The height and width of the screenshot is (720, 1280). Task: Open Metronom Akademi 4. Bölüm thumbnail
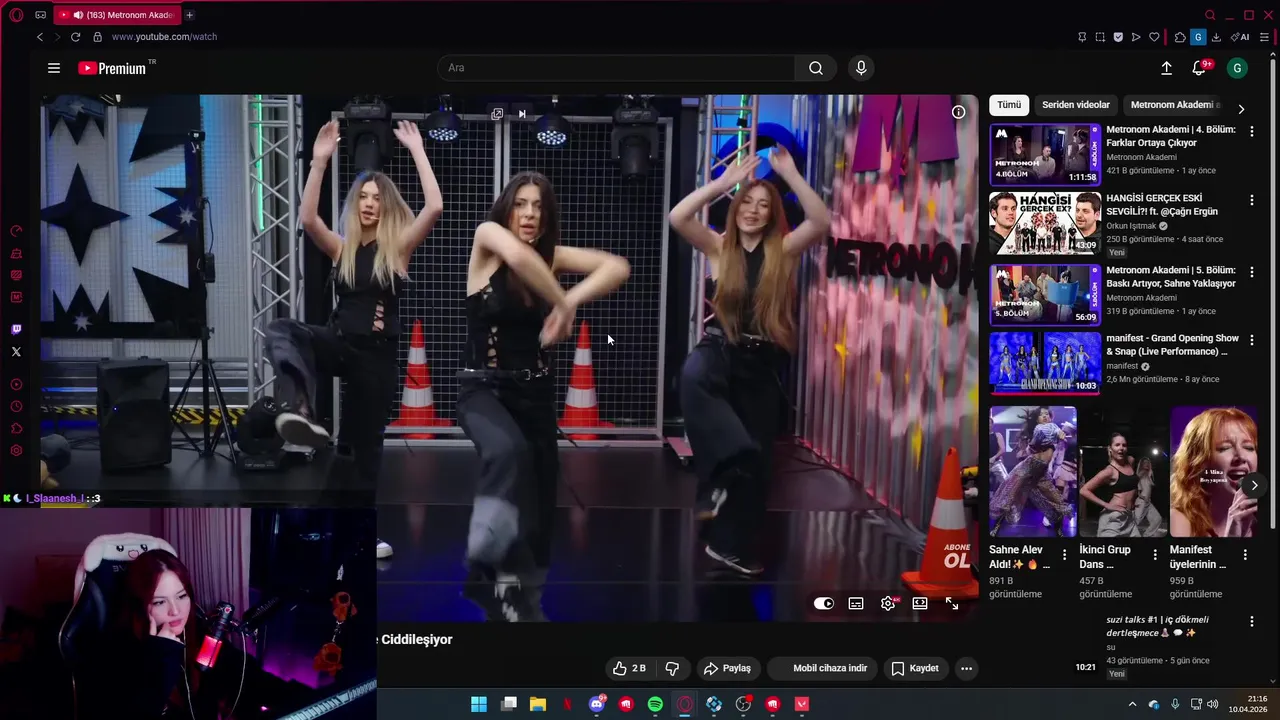tap(1045, 154)
